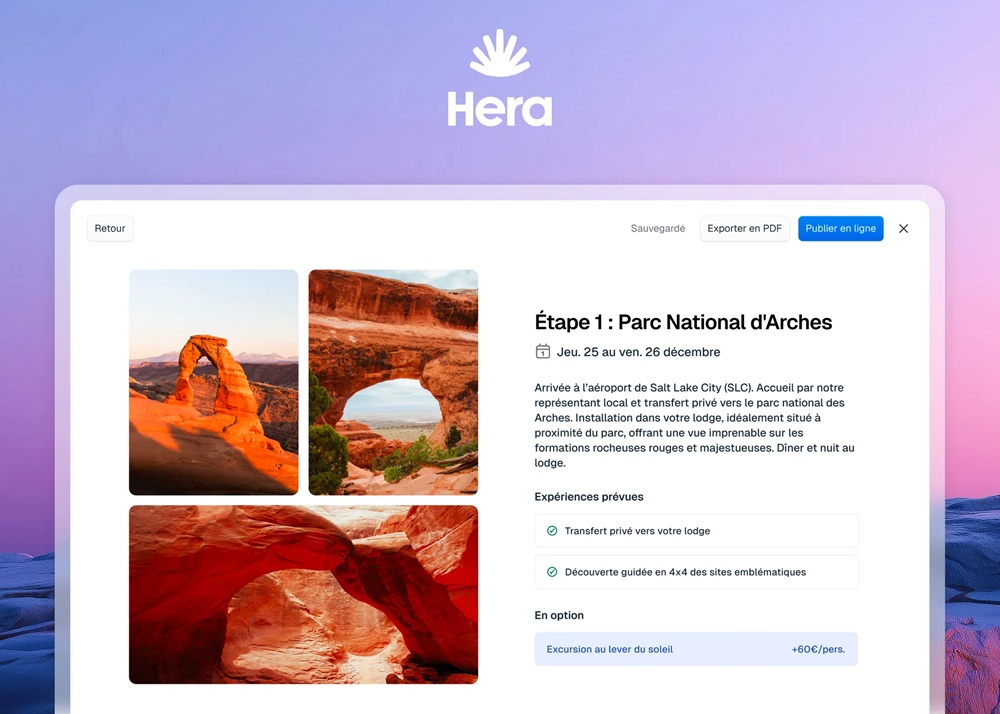Click the Étape 1 : Parc National d'Arches title
The height and width of the screenshot is (714, 1000).
click(683, 322)
